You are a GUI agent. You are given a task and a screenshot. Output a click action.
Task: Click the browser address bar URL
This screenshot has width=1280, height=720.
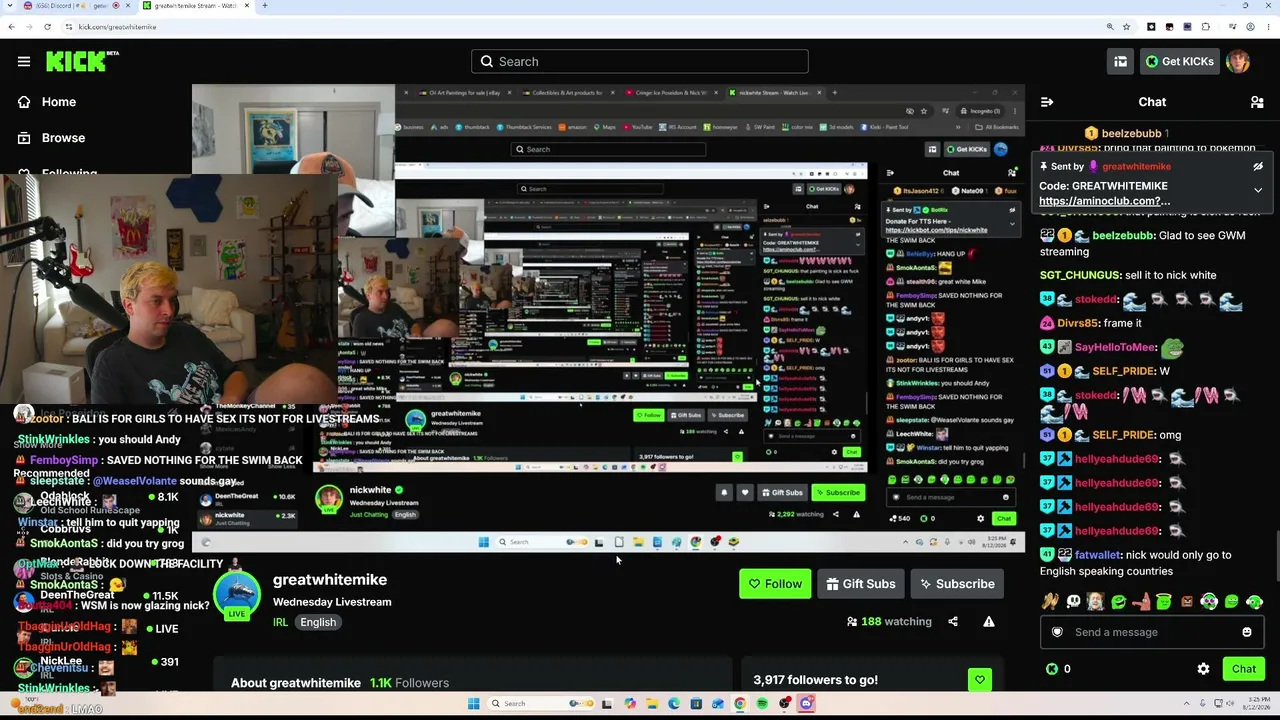pos(117,27)
